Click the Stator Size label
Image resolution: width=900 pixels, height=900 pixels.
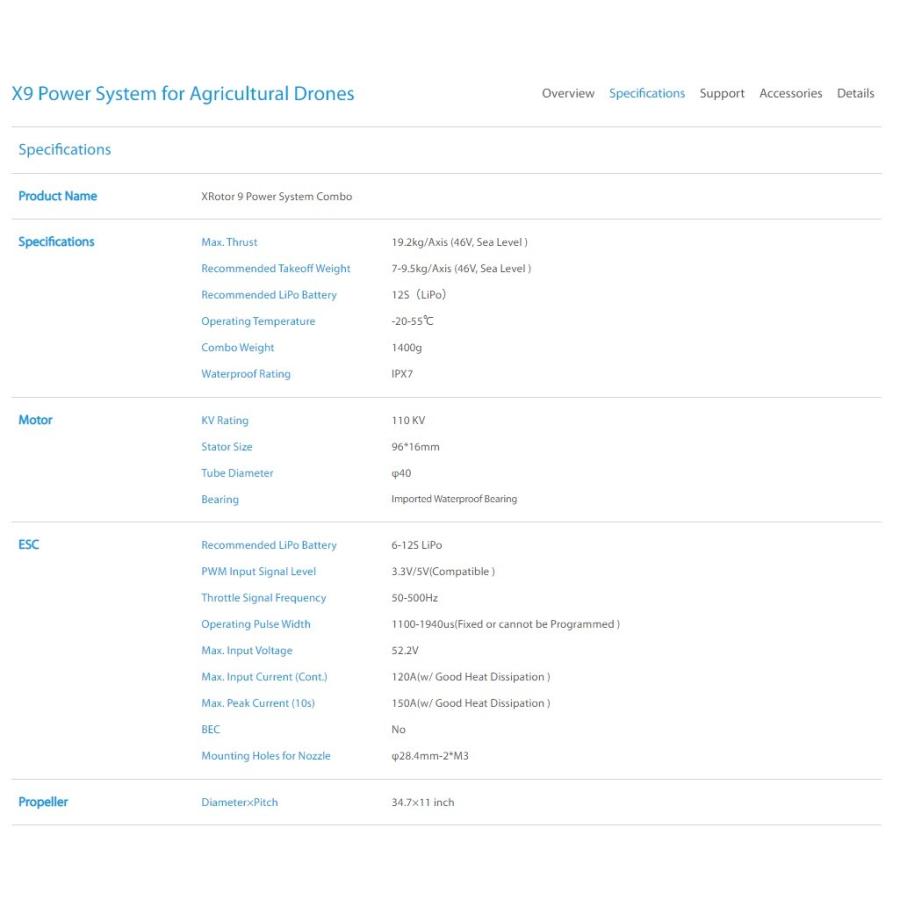tap(227, 447)
